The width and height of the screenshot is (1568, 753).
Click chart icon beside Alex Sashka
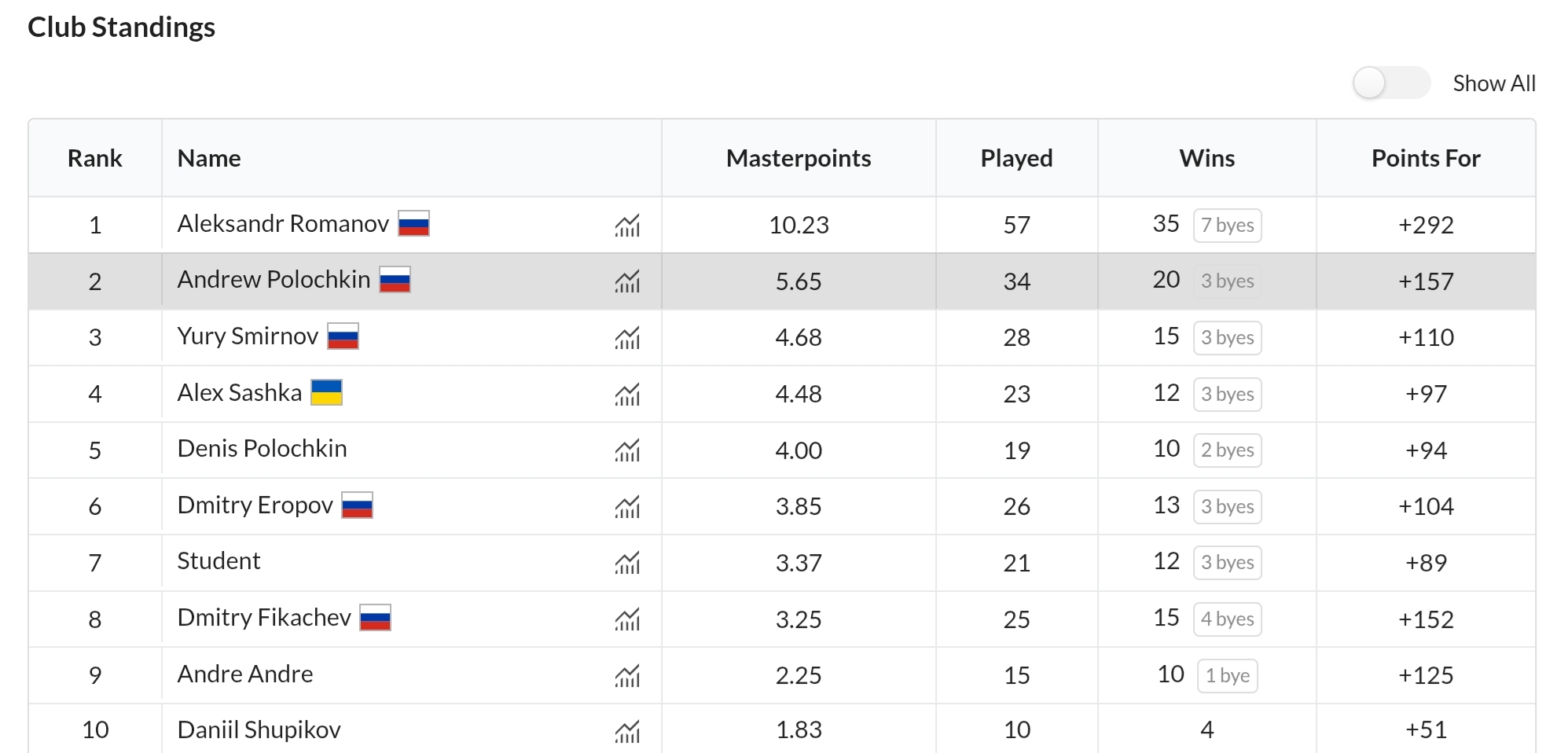(x=627, y=395)
